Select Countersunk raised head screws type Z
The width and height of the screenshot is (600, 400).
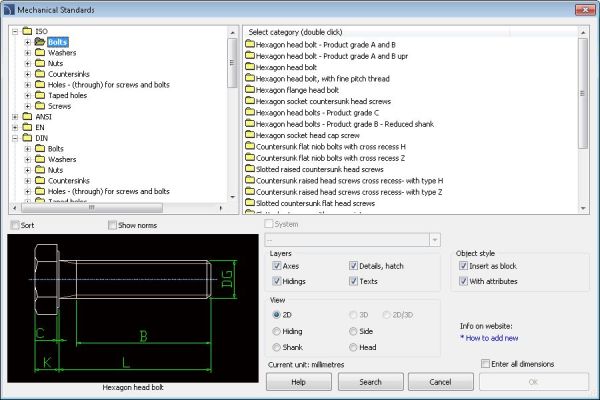click(349, 192)
